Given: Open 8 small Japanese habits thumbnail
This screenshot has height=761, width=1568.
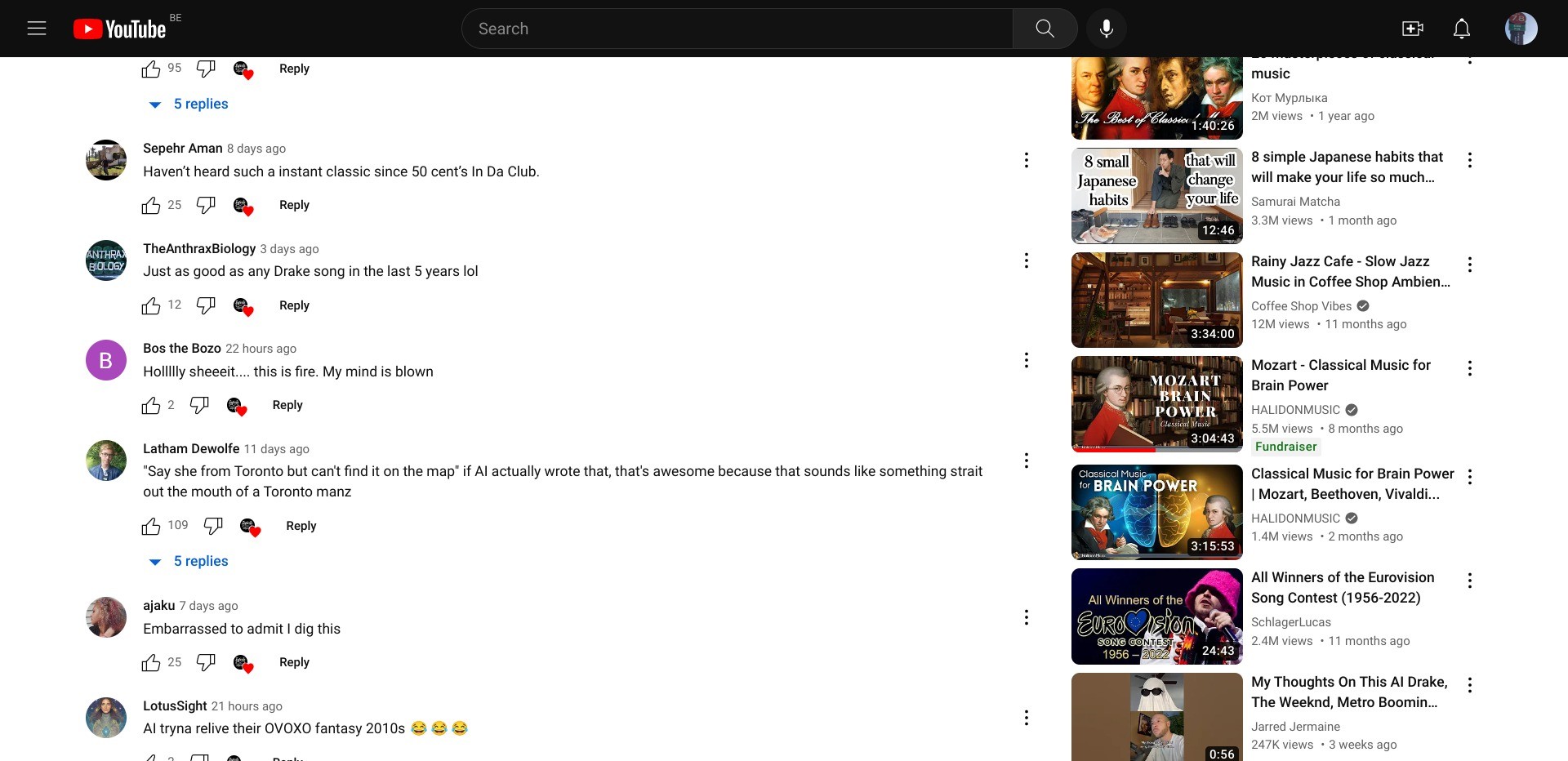Looking at the screenshot, I should pos(1156,196).
